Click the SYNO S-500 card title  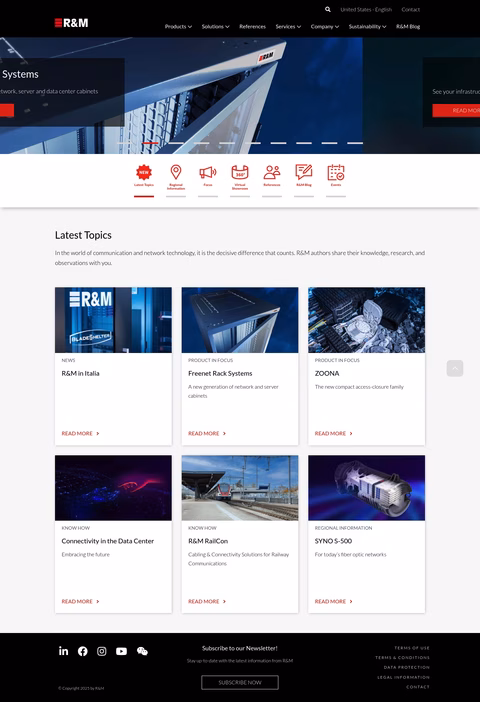(334, 541)
